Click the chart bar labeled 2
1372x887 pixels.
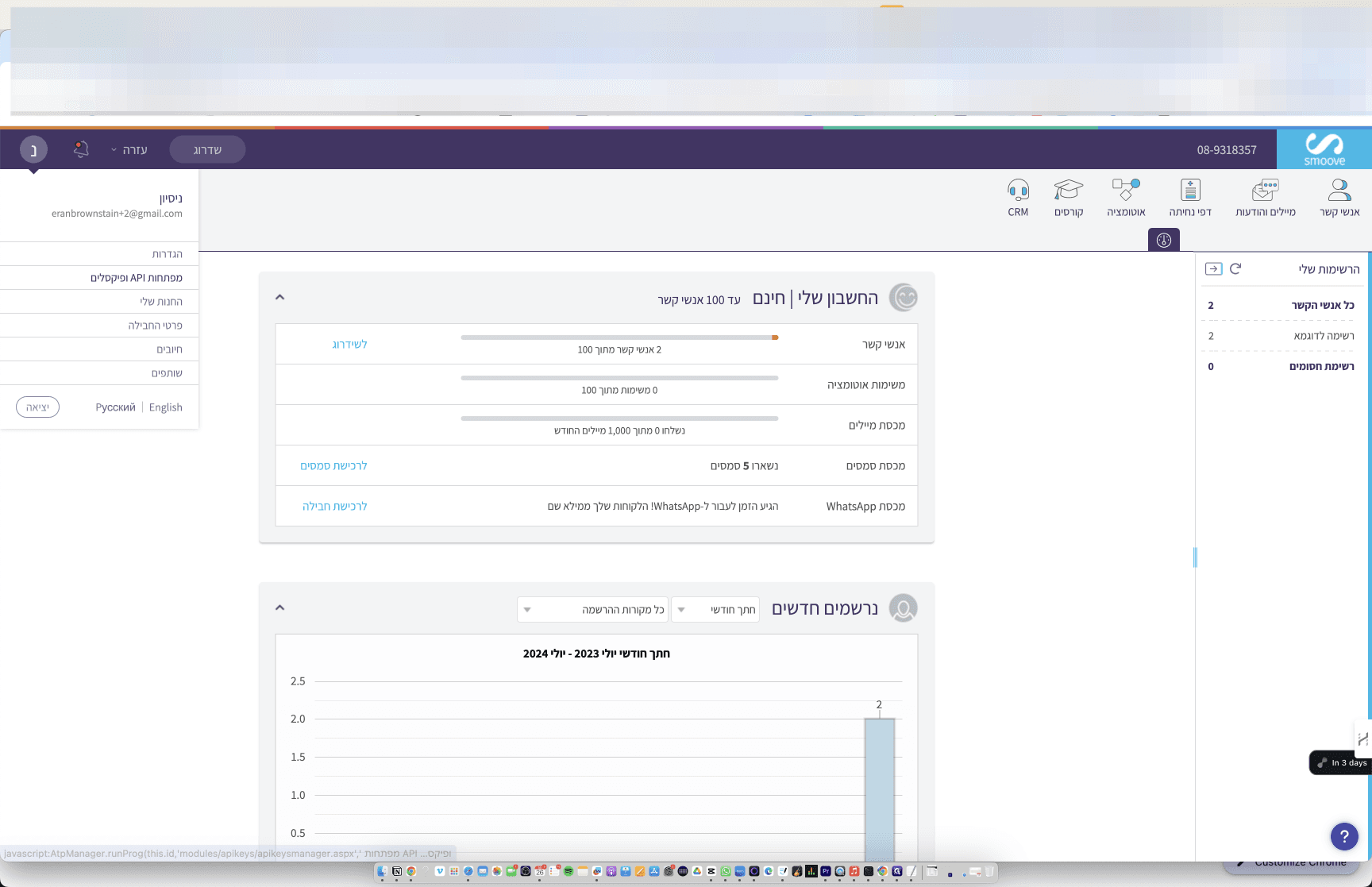click(880, 789)
